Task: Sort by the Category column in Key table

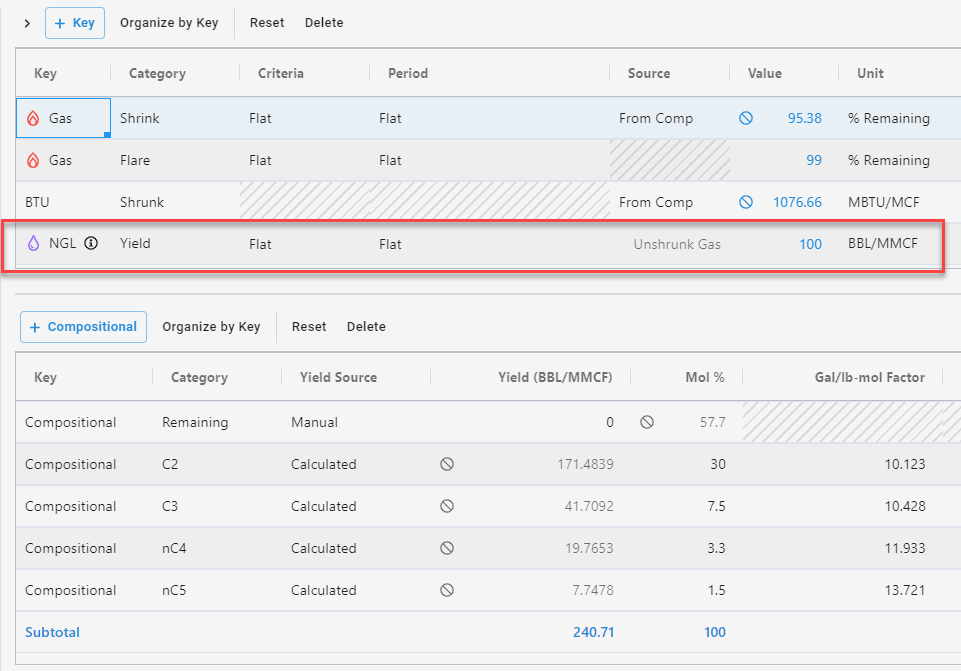Action: pyautogui.click(x=157, y=73)
